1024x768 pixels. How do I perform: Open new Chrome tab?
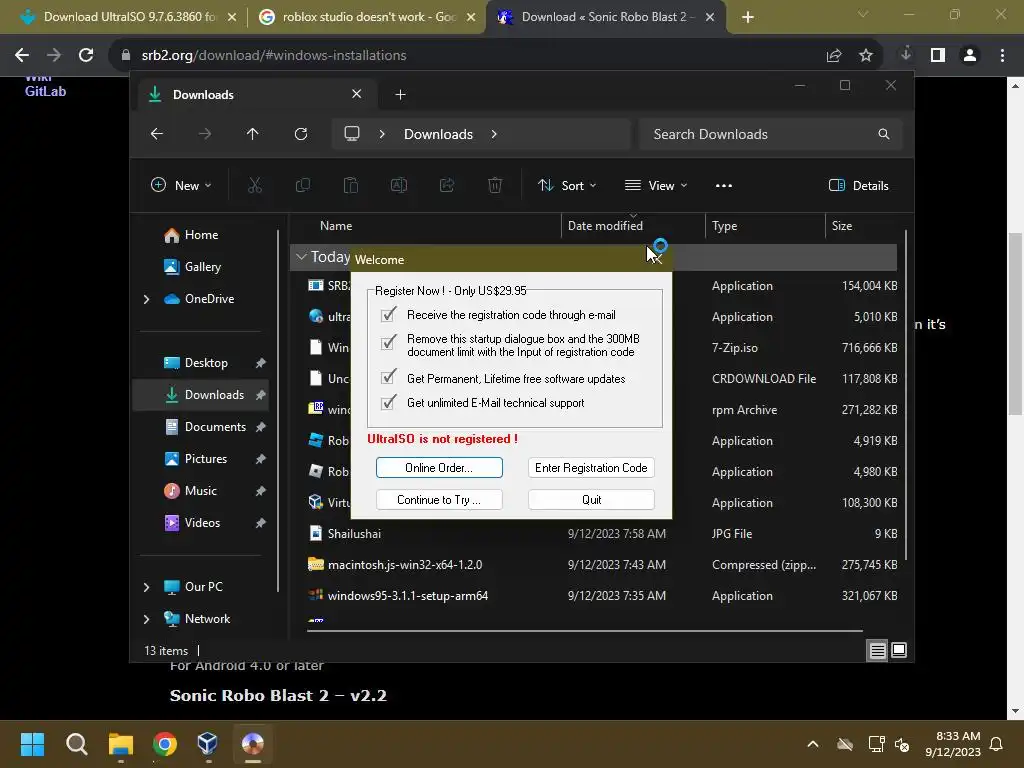(748, 17)
